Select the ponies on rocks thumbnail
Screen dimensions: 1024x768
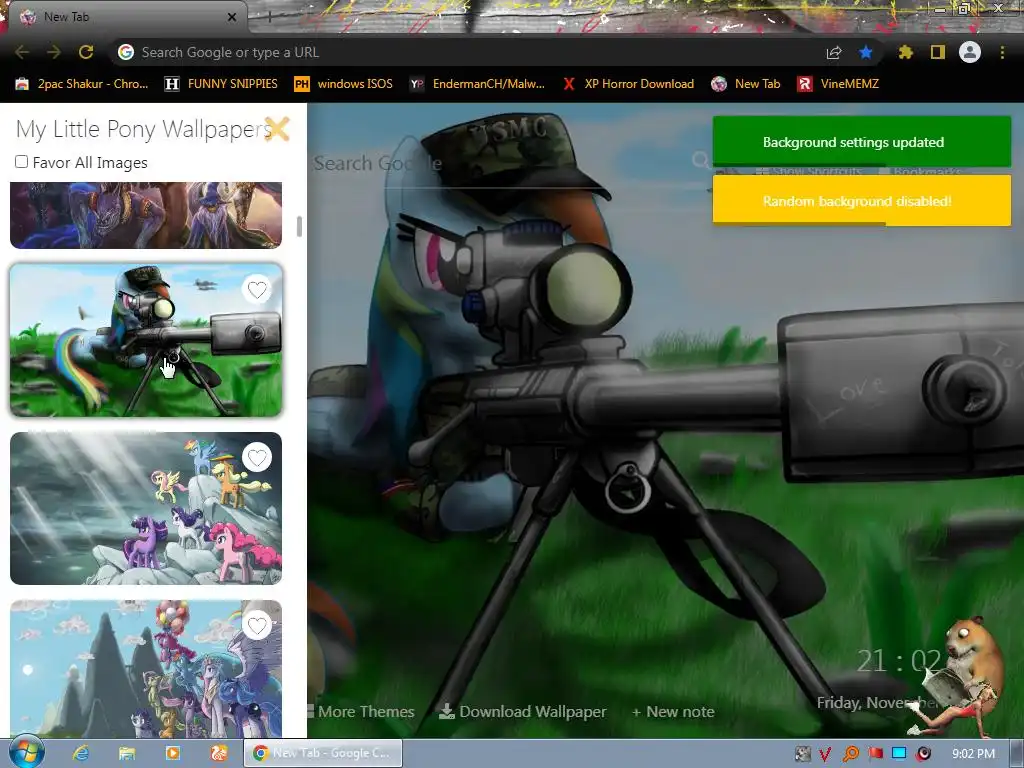point(146,508)
